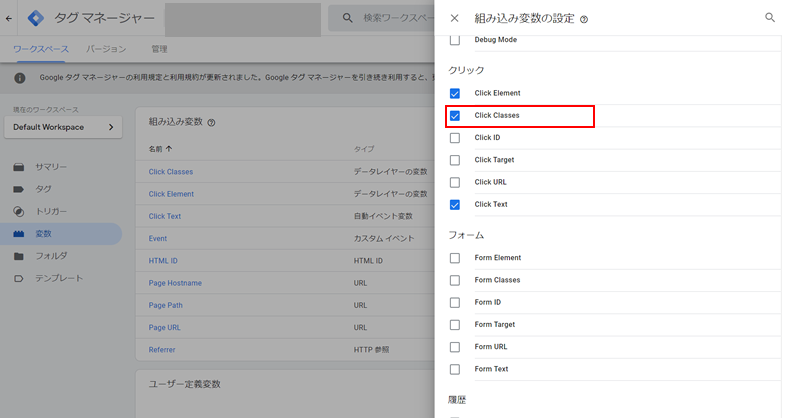Open the Referrer variable link
The width and height of the screenshot is (786, 418).
coord(162,350)
